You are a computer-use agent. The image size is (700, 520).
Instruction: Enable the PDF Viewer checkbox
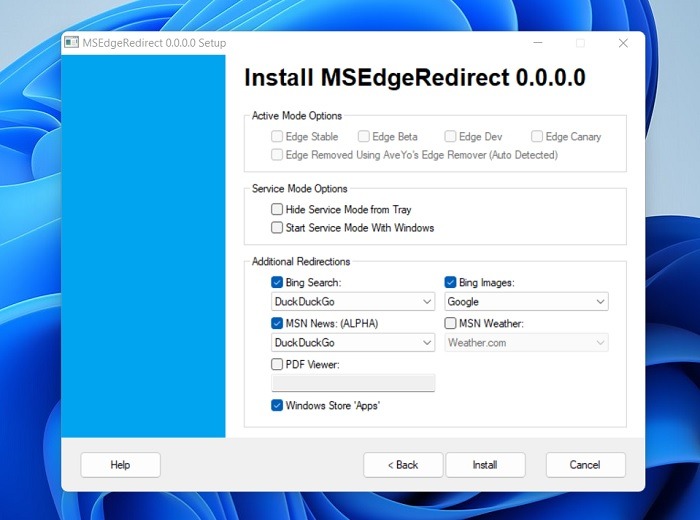click(x=277, y=364)
